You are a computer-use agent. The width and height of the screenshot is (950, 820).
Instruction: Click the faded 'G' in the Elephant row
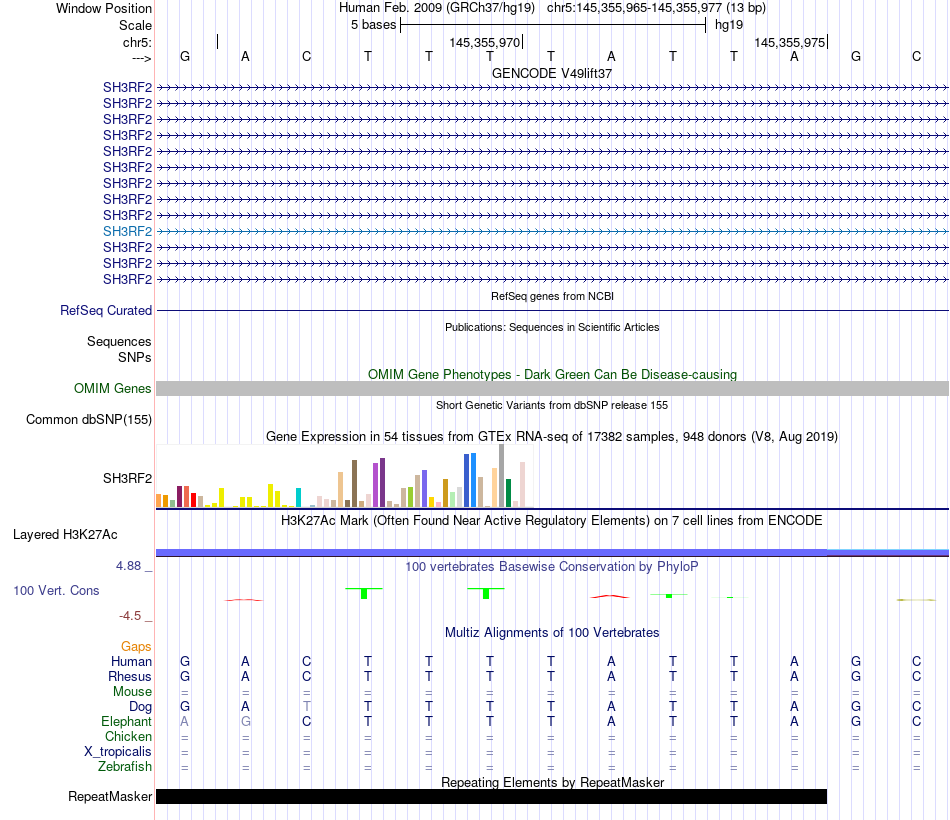pos(245,721)
